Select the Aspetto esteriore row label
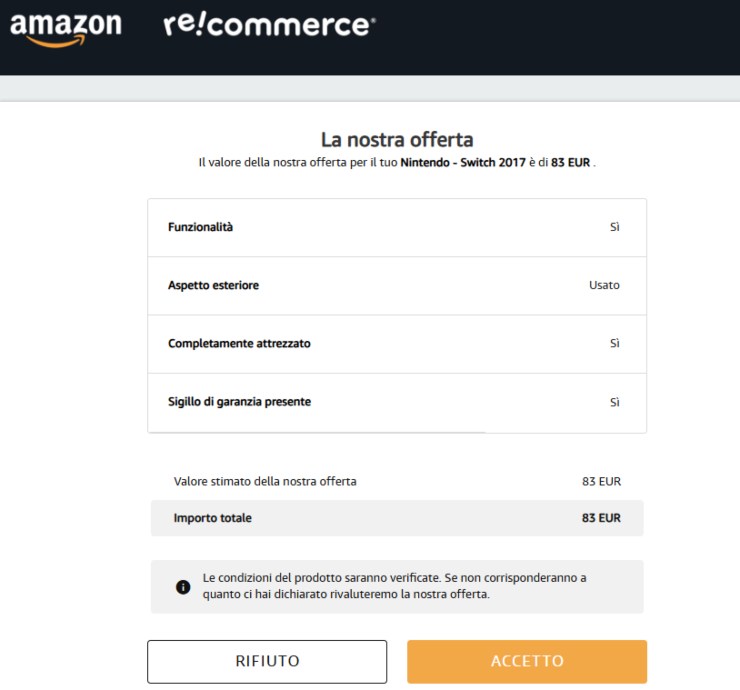Viewport: 740px width, 690px height. click(213, 285)
